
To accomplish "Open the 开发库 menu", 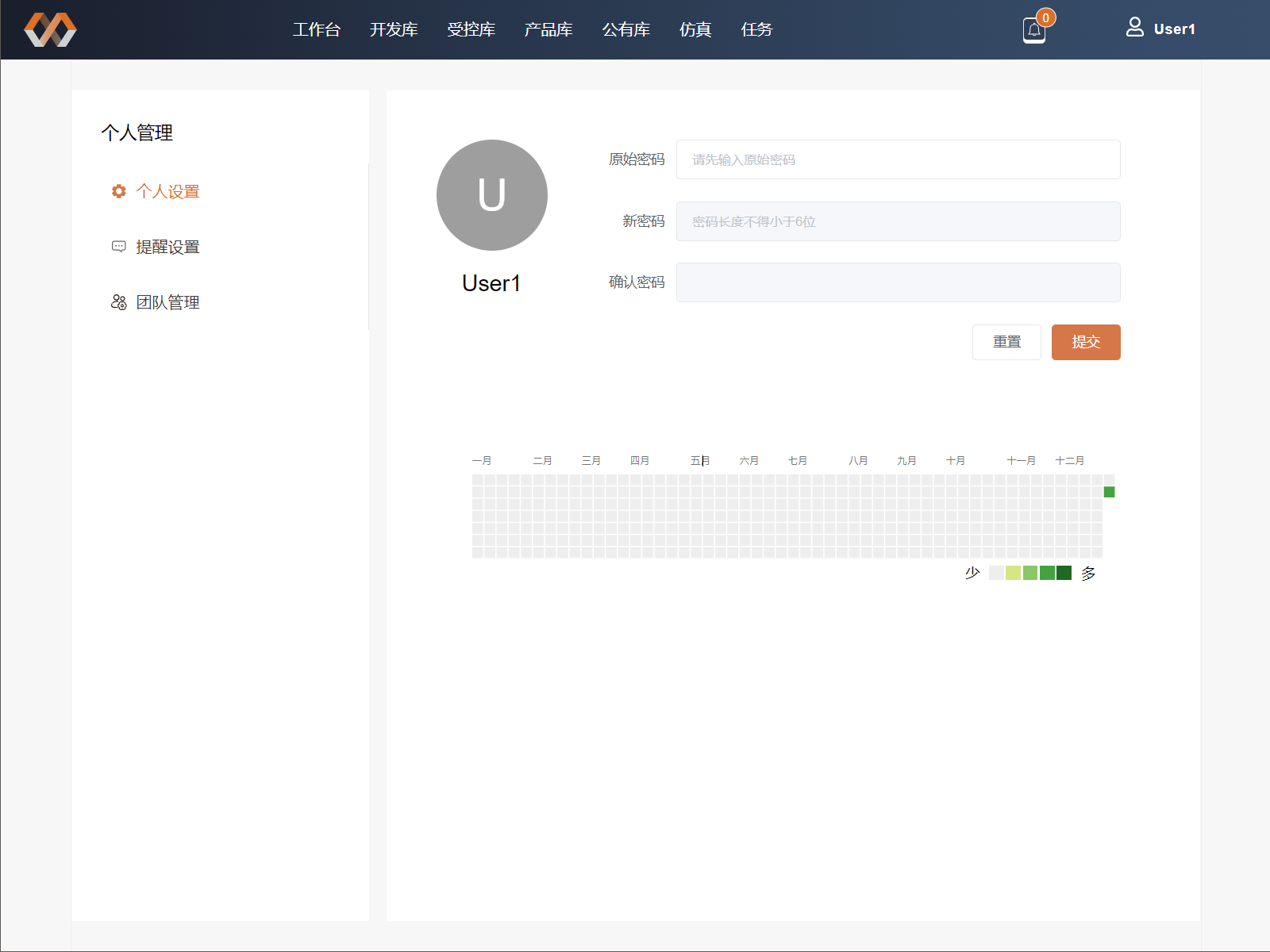I will click(394, 29).
